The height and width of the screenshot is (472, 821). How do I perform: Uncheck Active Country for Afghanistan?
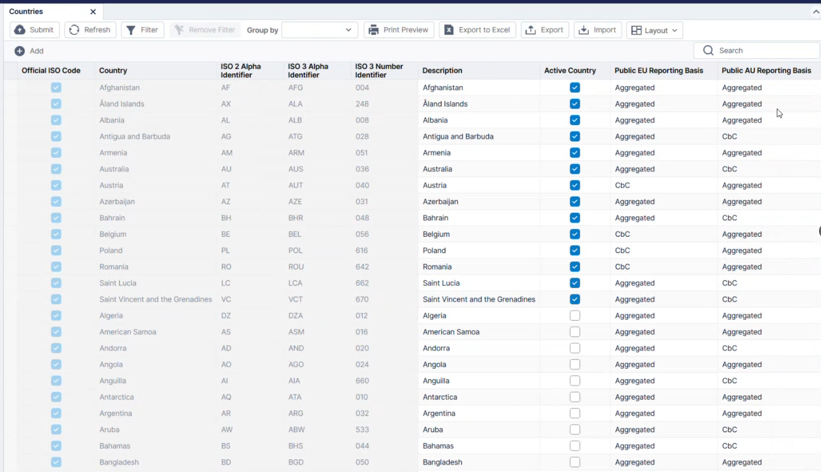[x=575, y=87]
